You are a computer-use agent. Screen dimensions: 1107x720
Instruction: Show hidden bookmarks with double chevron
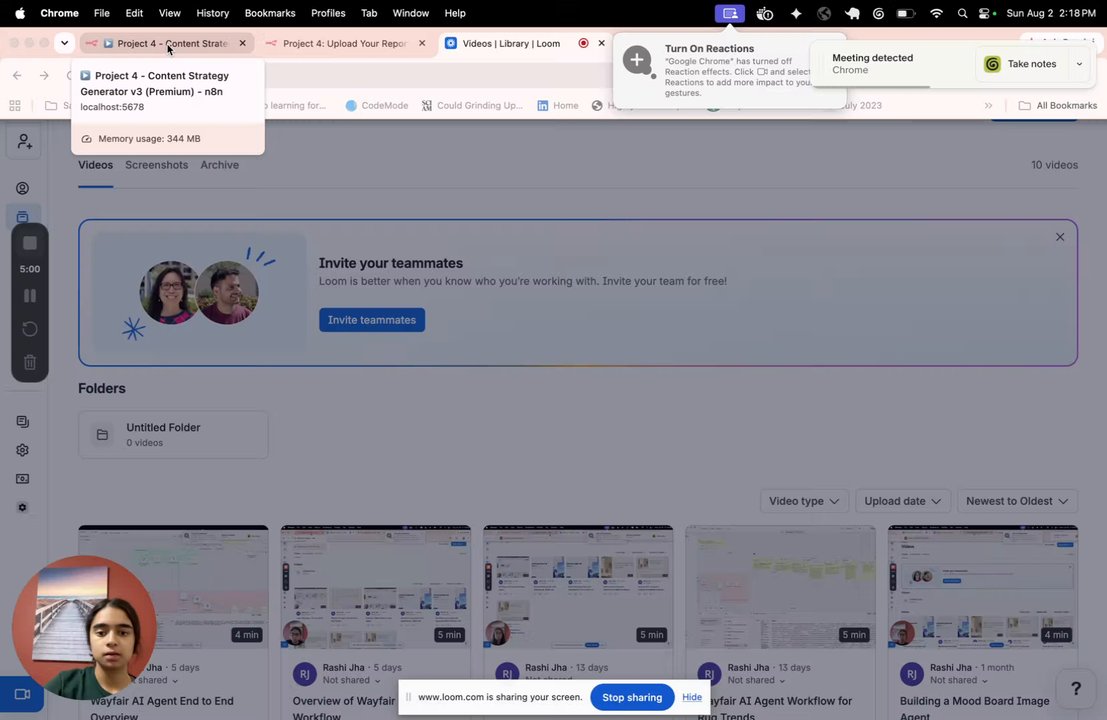coord(988,105)
